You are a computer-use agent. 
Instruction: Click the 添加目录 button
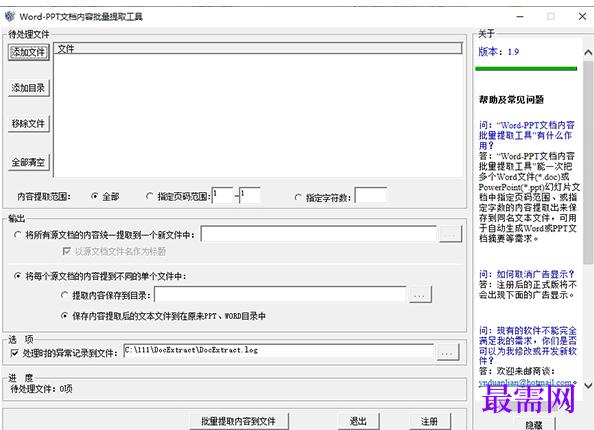(29, 88)
